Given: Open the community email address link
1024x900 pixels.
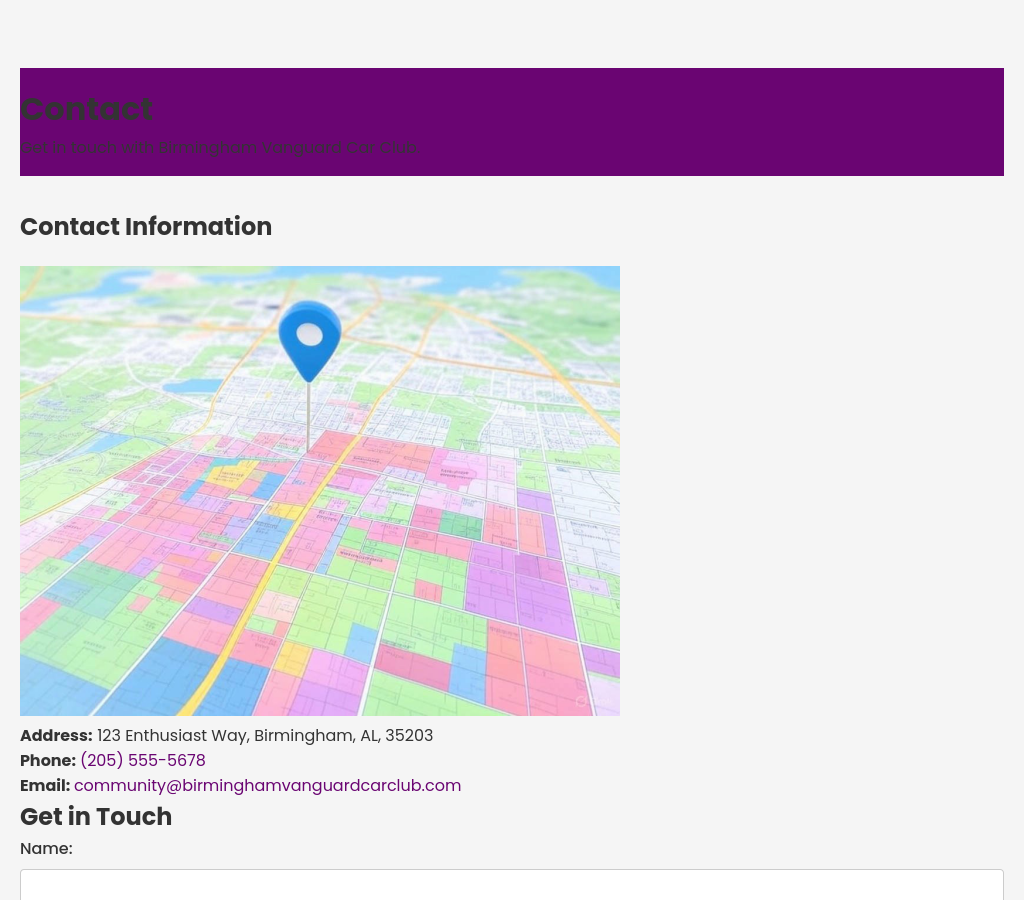Looking at the screenshot, I should pyautogui.click(x=267, y=785).
